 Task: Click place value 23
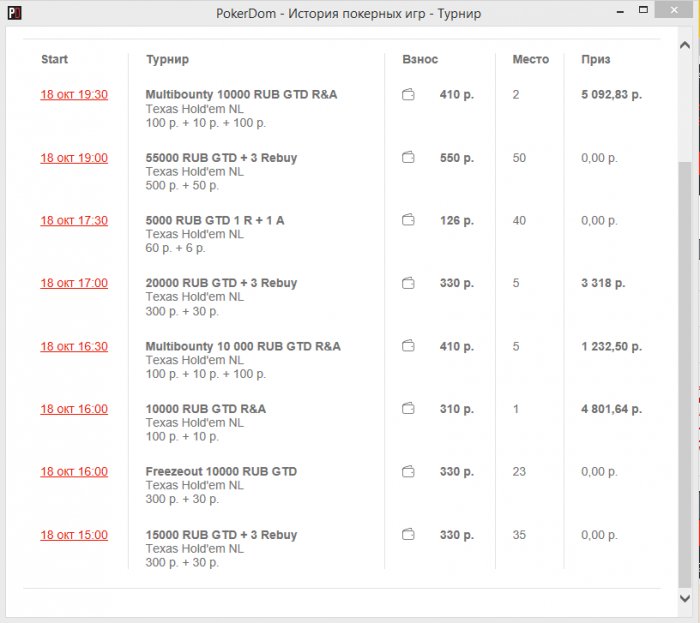coord(519,472)
